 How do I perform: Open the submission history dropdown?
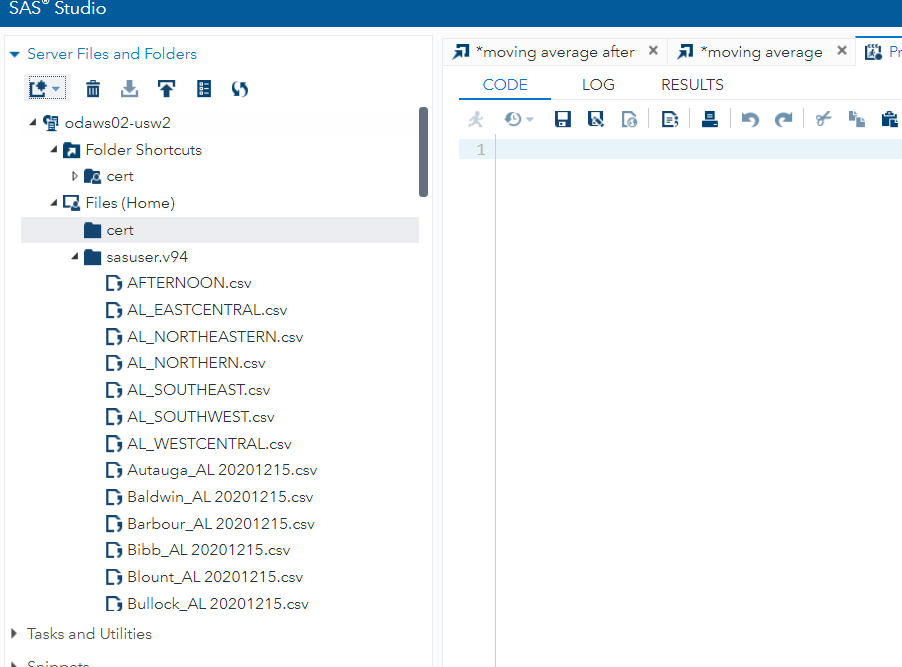click(x=518, y=119)
